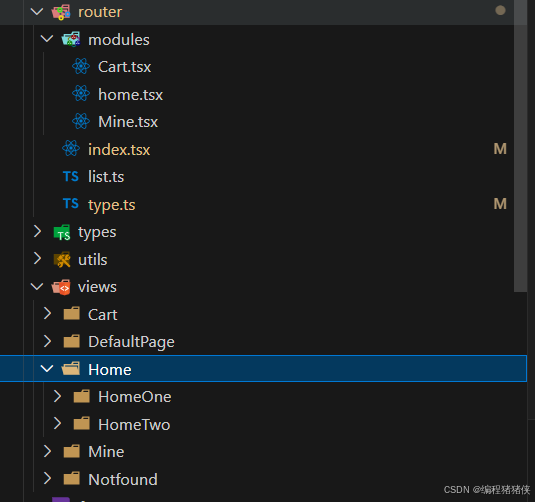This screenshot has height=502, width=535.
Task: Click the React icon next to home.tsx
Action: click(81, 94)
